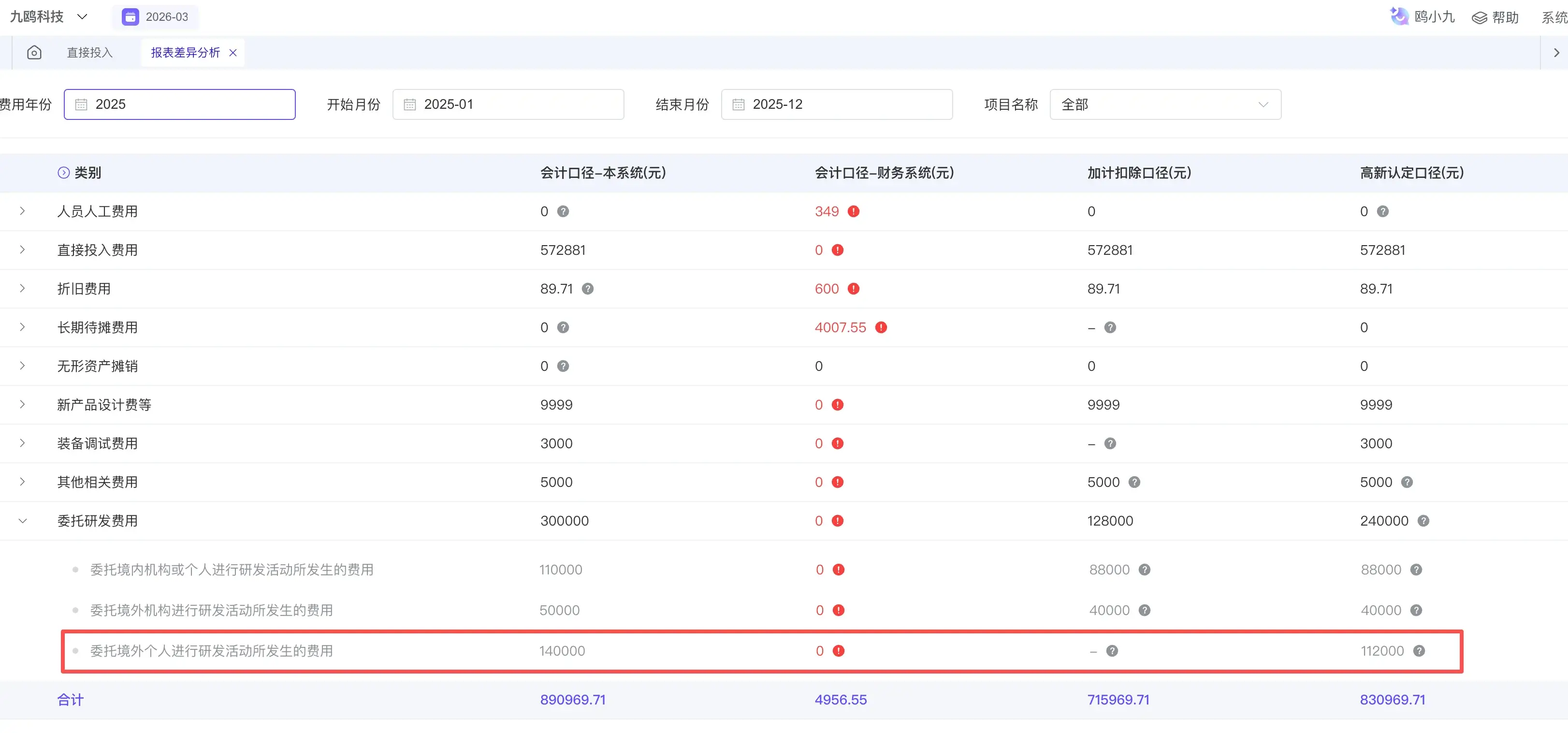Click help icon next to 89.71 depreciation
This screenshot has height=733, width=1568.
pos(587,289)
